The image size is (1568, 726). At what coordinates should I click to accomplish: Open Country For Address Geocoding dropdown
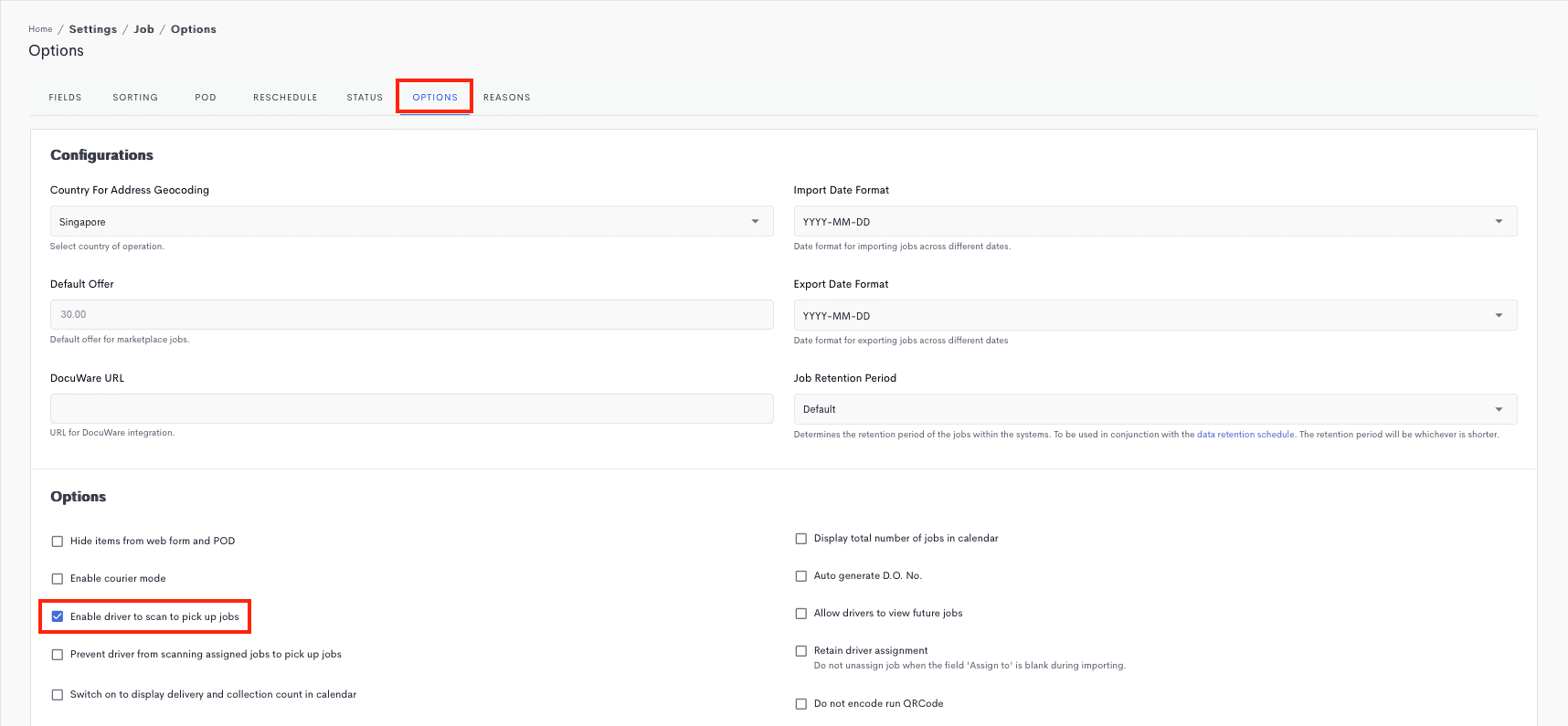[411, 221]
